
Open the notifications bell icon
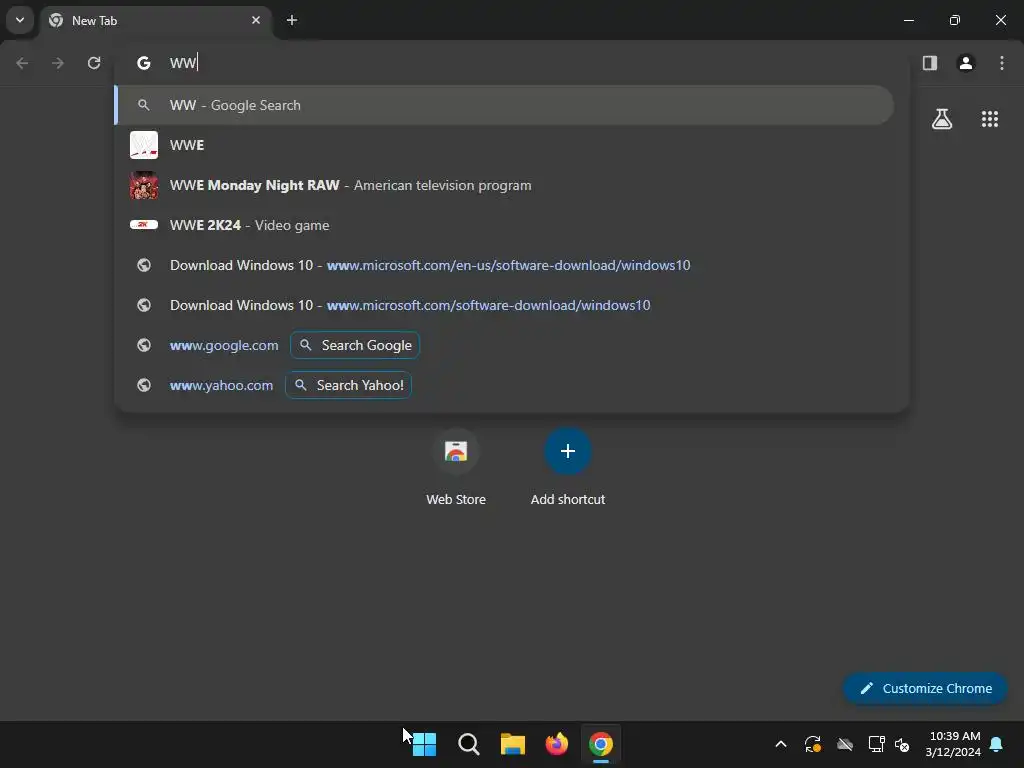997,744
